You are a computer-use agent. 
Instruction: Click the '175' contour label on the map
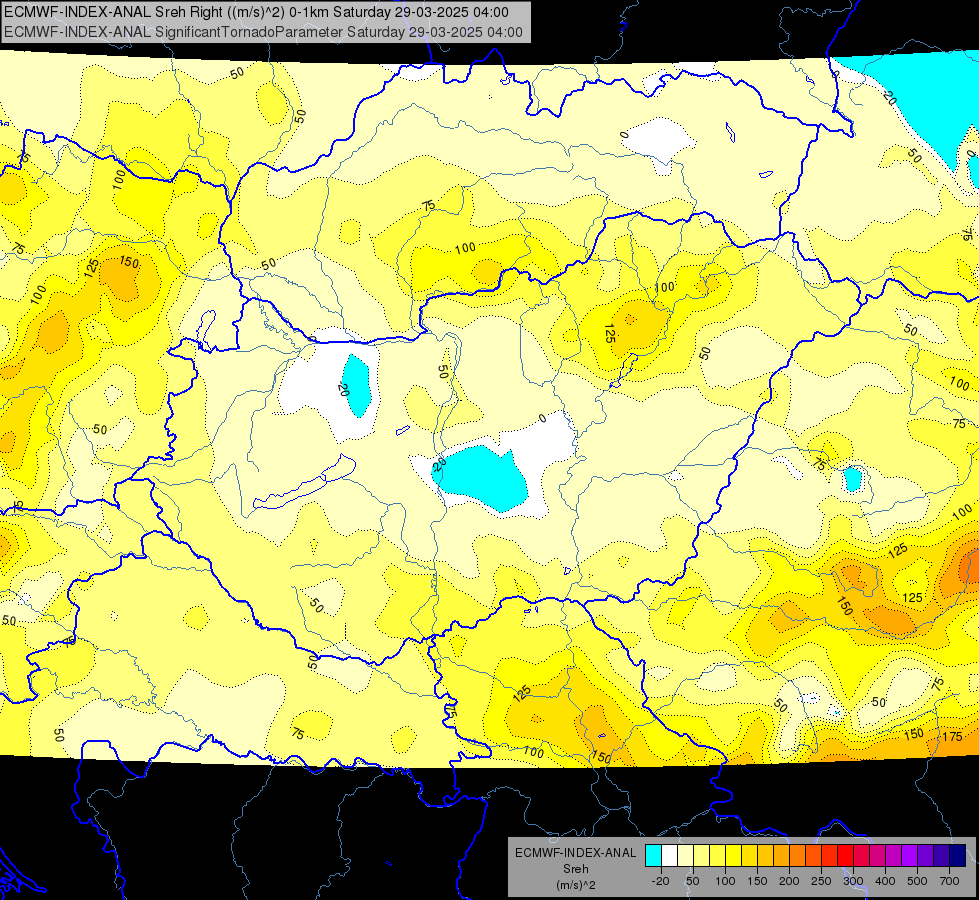(952, 736)
